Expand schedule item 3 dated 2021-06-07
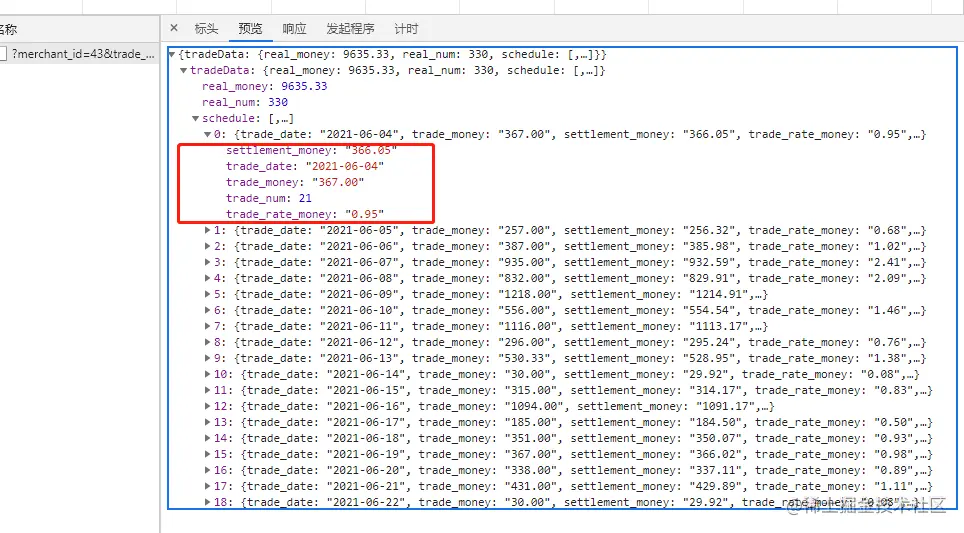Image resolution: width=964 pixels, height=533 pixels. 208,262
